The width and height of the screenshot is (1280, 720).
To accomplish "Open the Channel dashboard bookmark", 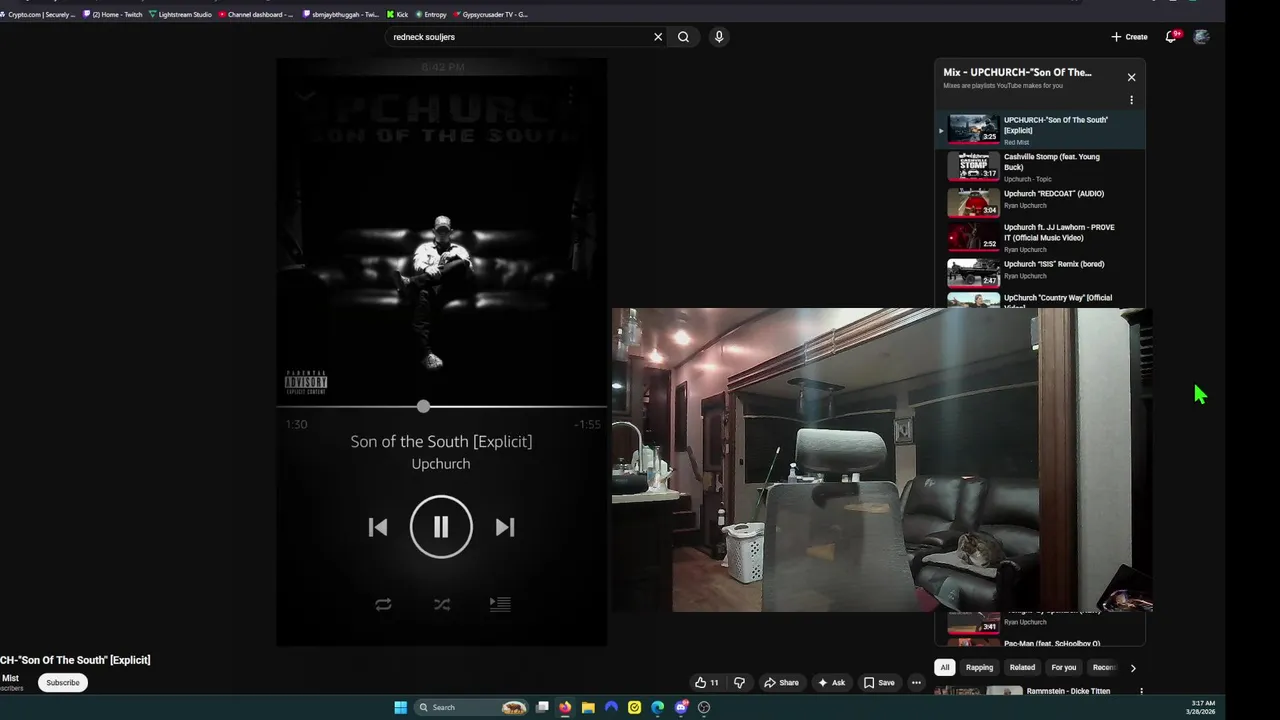I will [257, 14].
